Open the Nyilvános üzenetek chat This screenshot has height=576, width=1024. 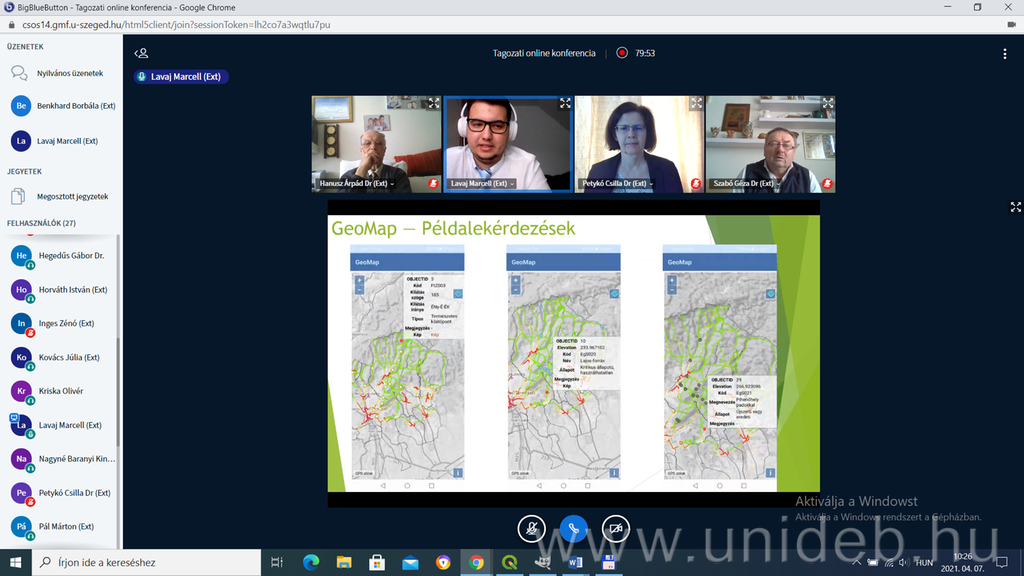(69, 73)
